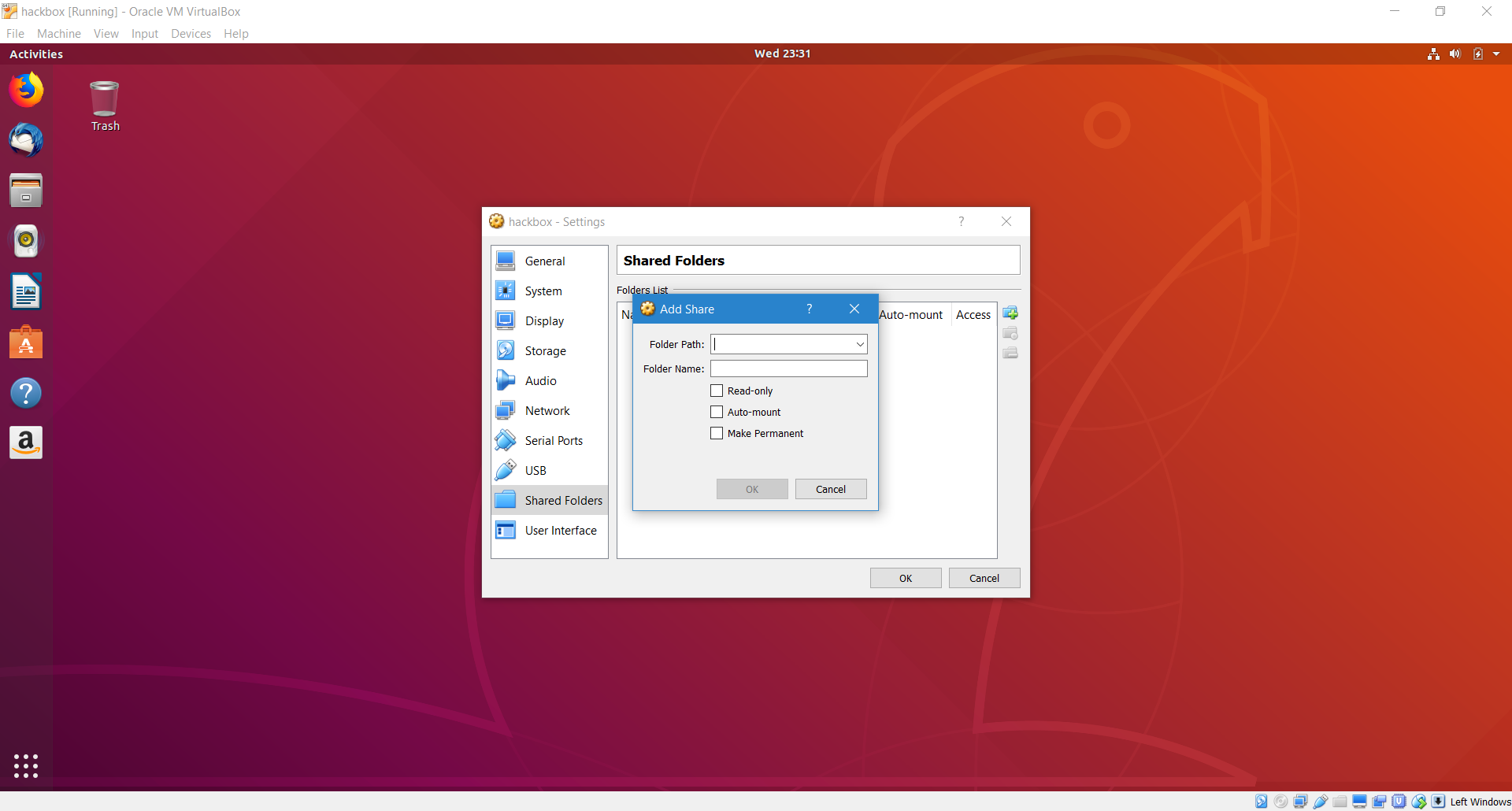This screenshot has width=1512, height=811.
Task: Click OK in Add Share dialog
Action: [752, 489]
